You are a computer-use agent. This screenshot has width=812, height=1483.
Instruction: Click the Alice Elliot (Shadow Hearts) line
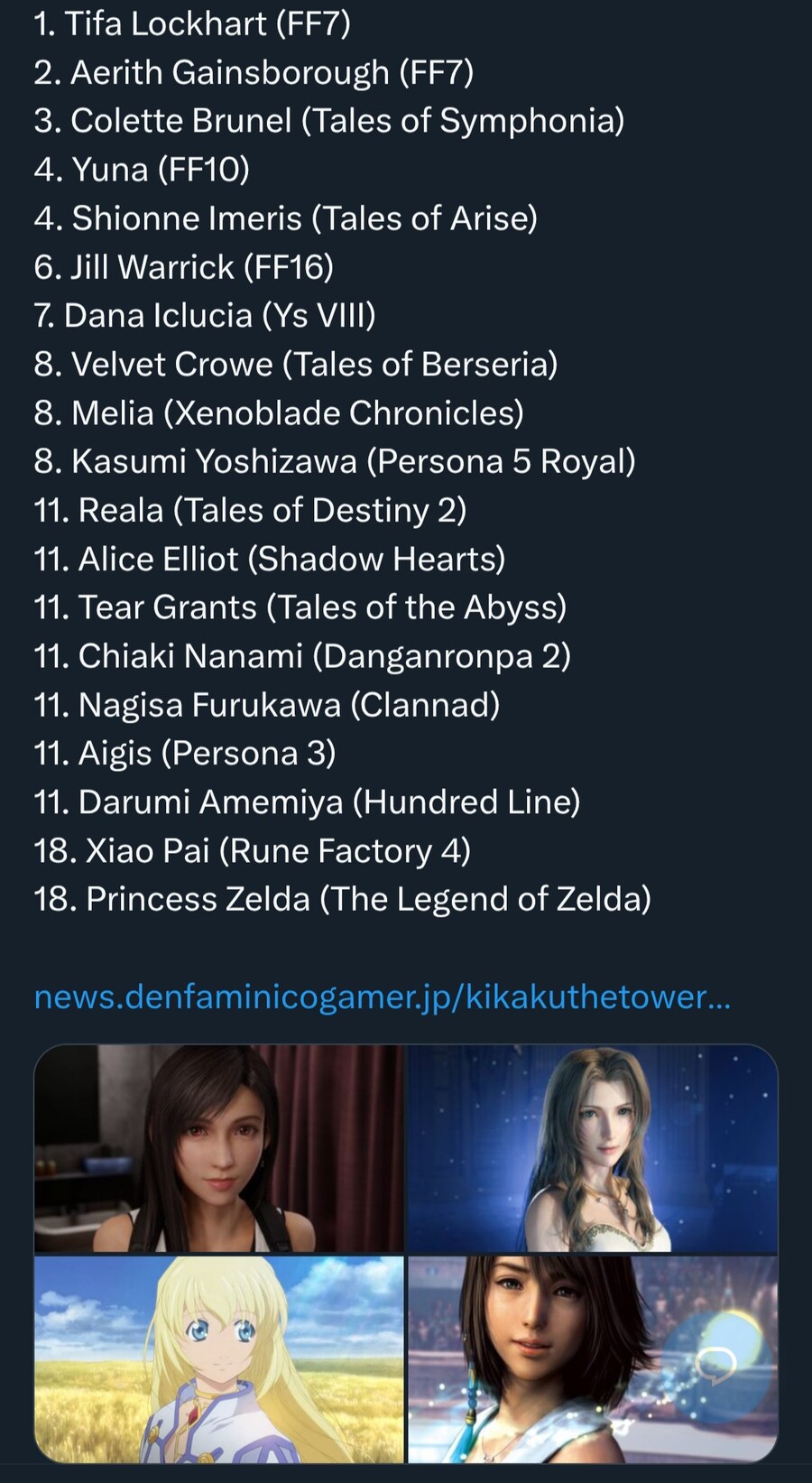[x=269, y=559]
